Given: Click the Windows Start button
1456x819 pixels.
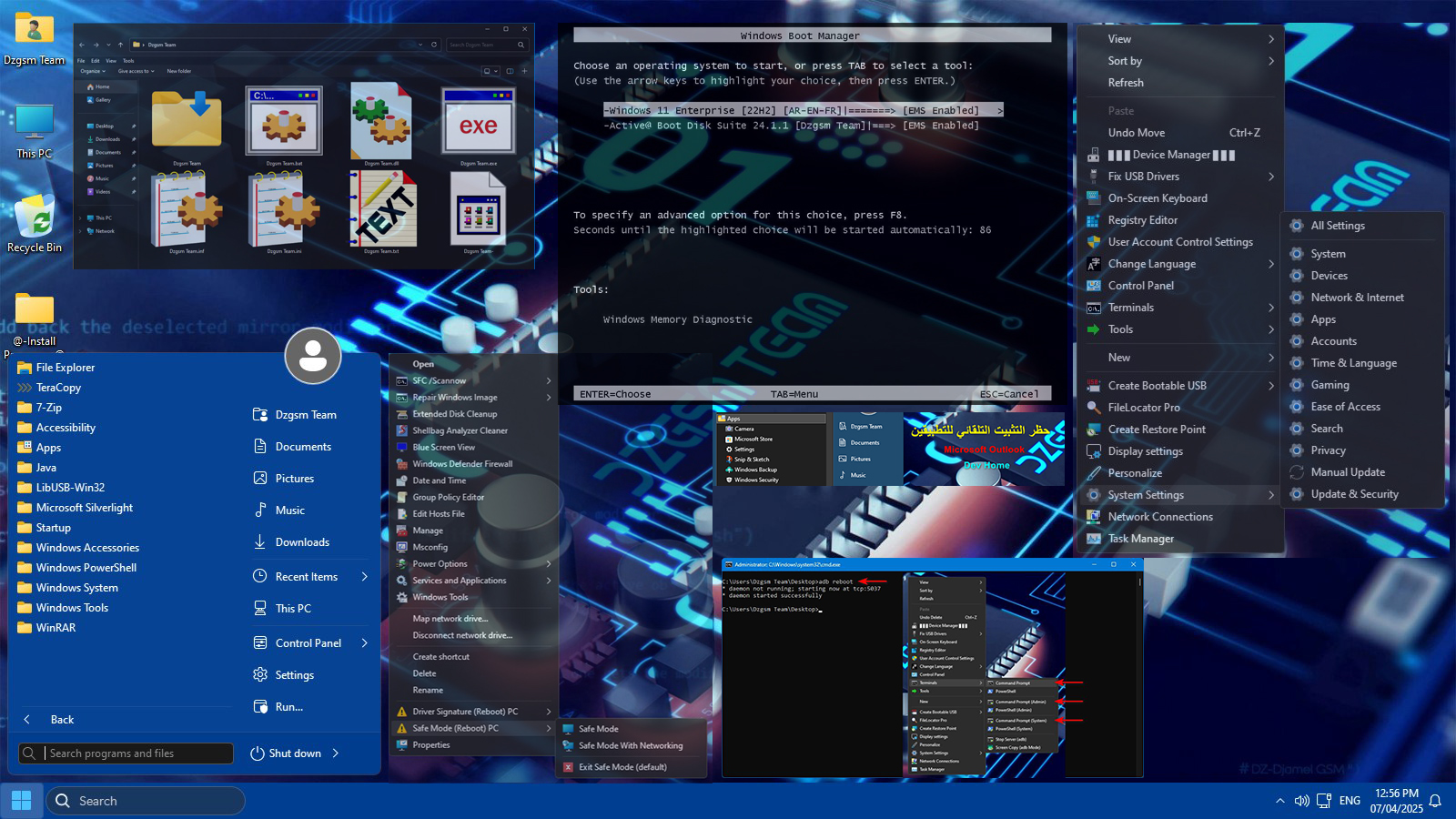Looking at the screenshot, I should [21, 801].
